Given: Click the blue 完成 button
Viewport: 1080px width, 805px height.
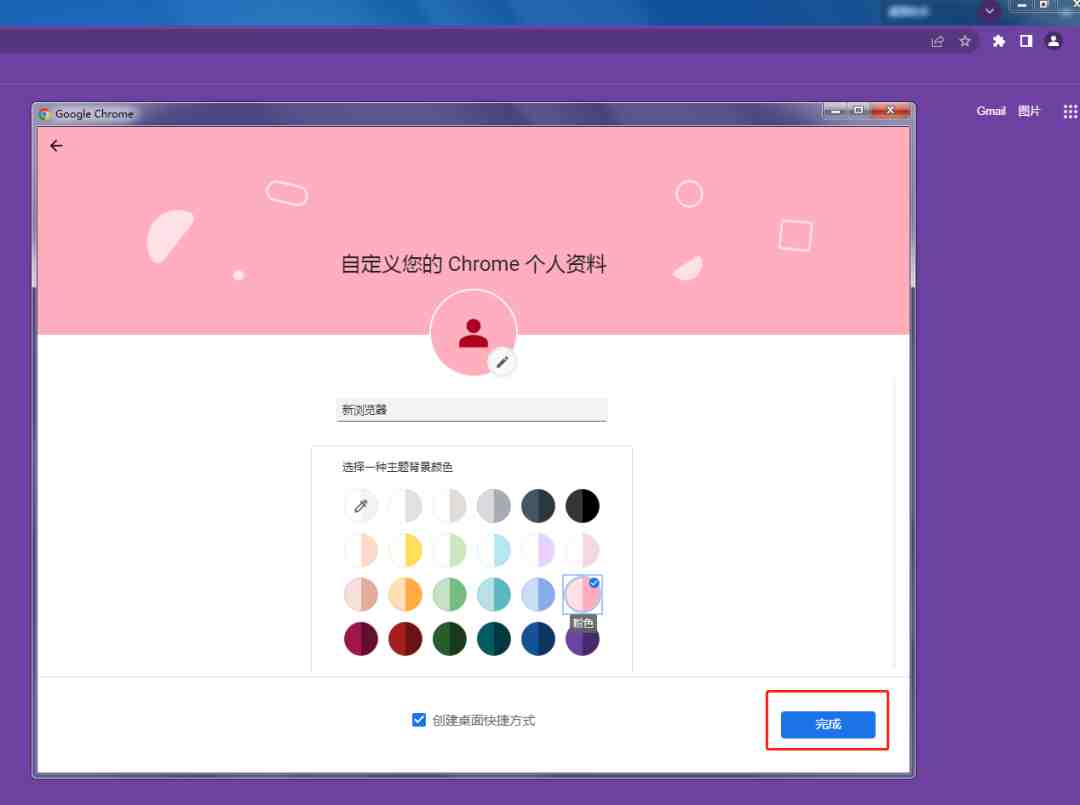Looking at the screenshot, I should tap(828, 724).
